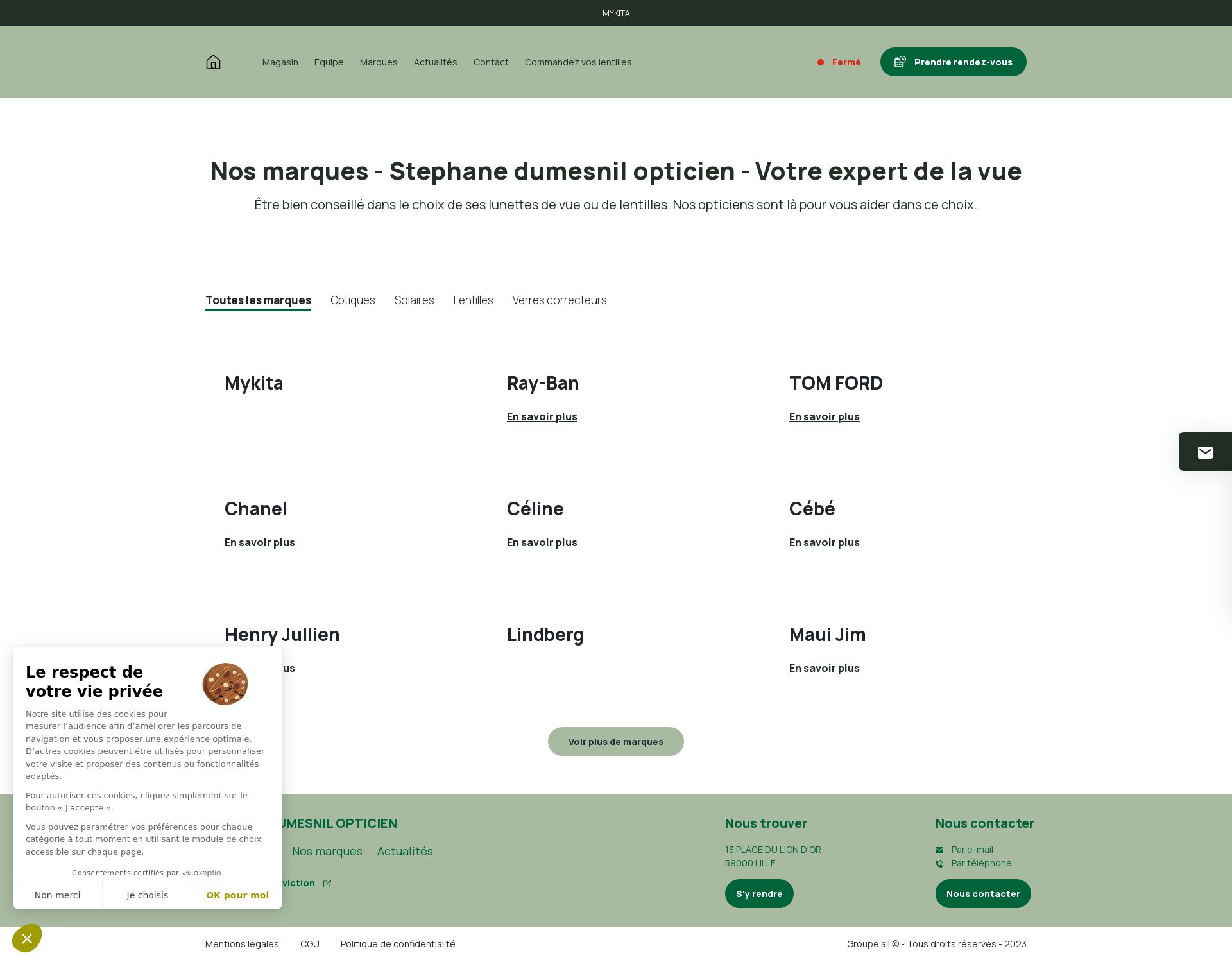Accept cookies with OK pour moi
Image resolution: width=1232 pixels, height=960 pixels.
coord(237,895)
